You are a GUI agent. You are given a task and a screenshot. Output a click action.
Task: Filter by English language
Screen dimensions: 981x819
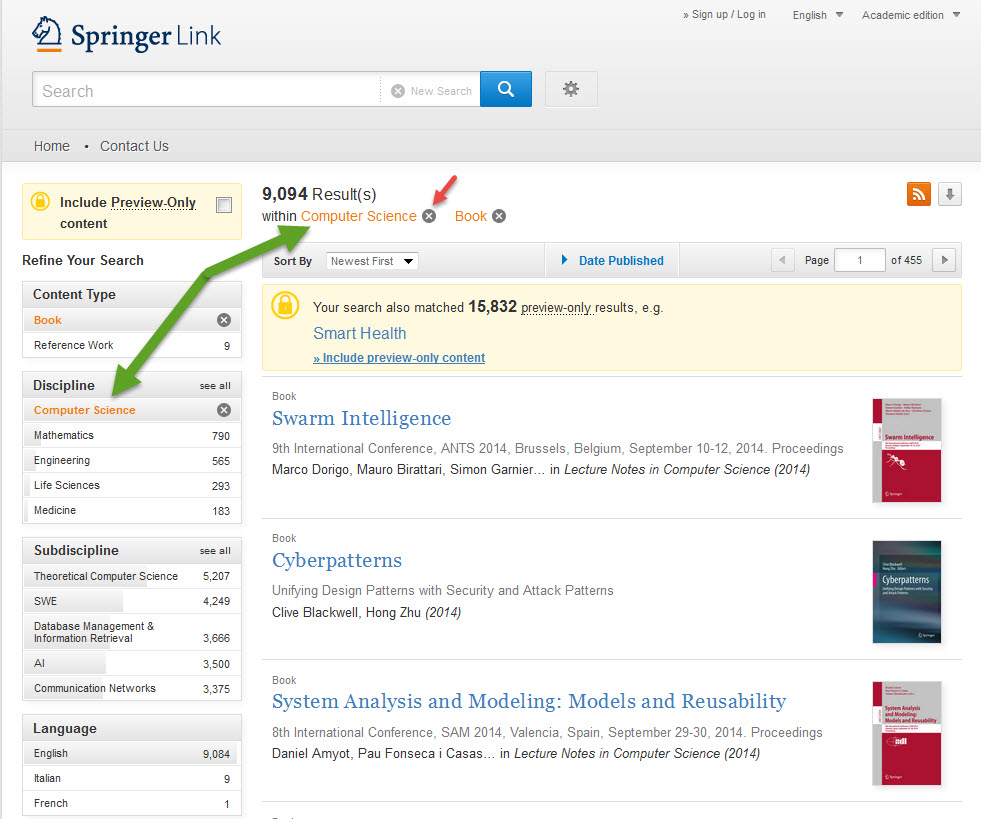coord(132,754)
